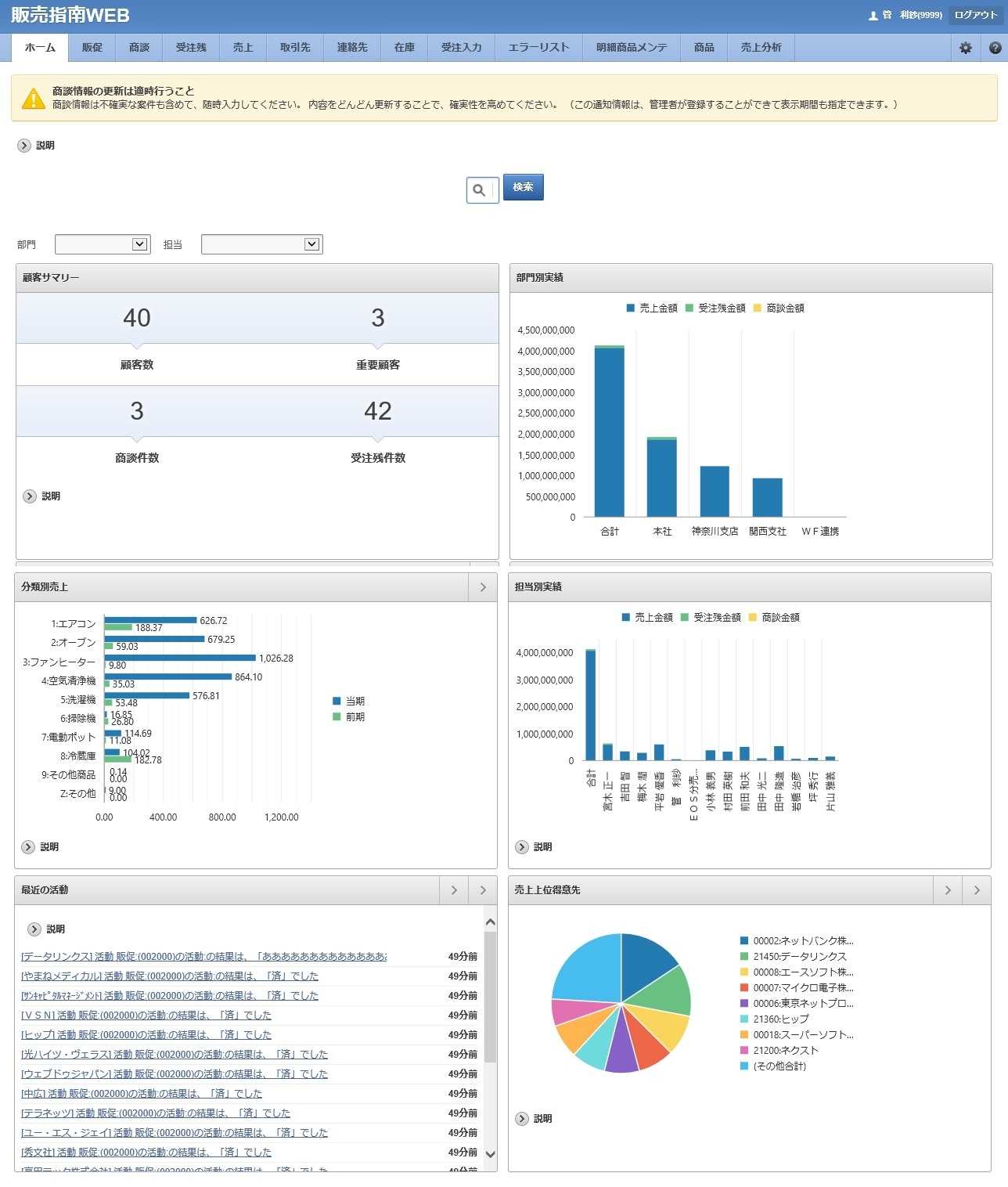Click the arrow icon in 分類別売上 header
The width and height of the screenshot is (1008, 1187).
483,587
